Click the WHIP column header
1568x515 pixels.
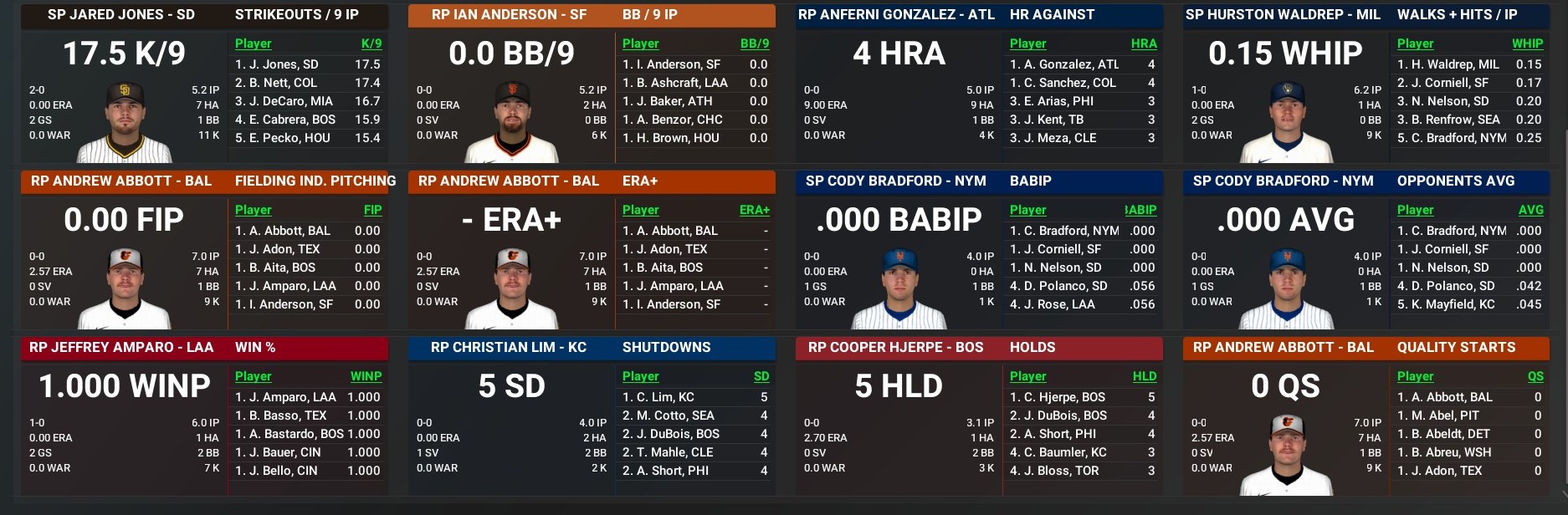pos(1527,43)
